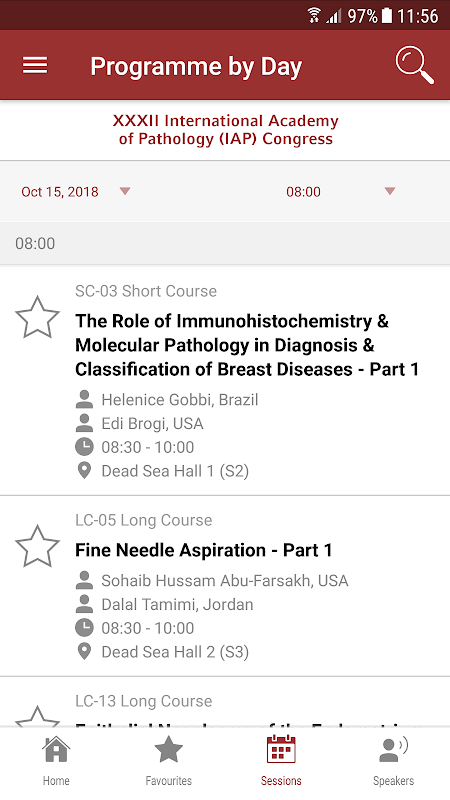
Task: Open the Speakers tab icon
Action: point(393,749)
